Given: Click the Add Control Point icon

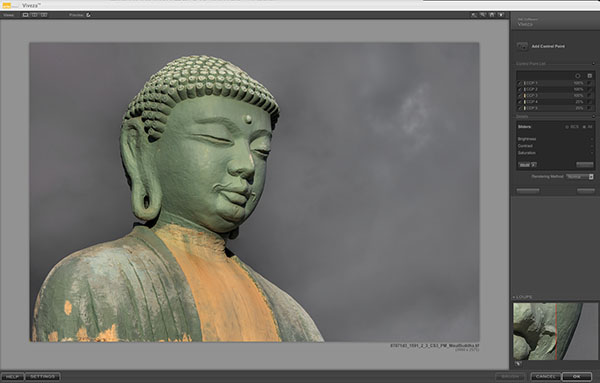Looking at the screenshot, I should coord(522,46).
